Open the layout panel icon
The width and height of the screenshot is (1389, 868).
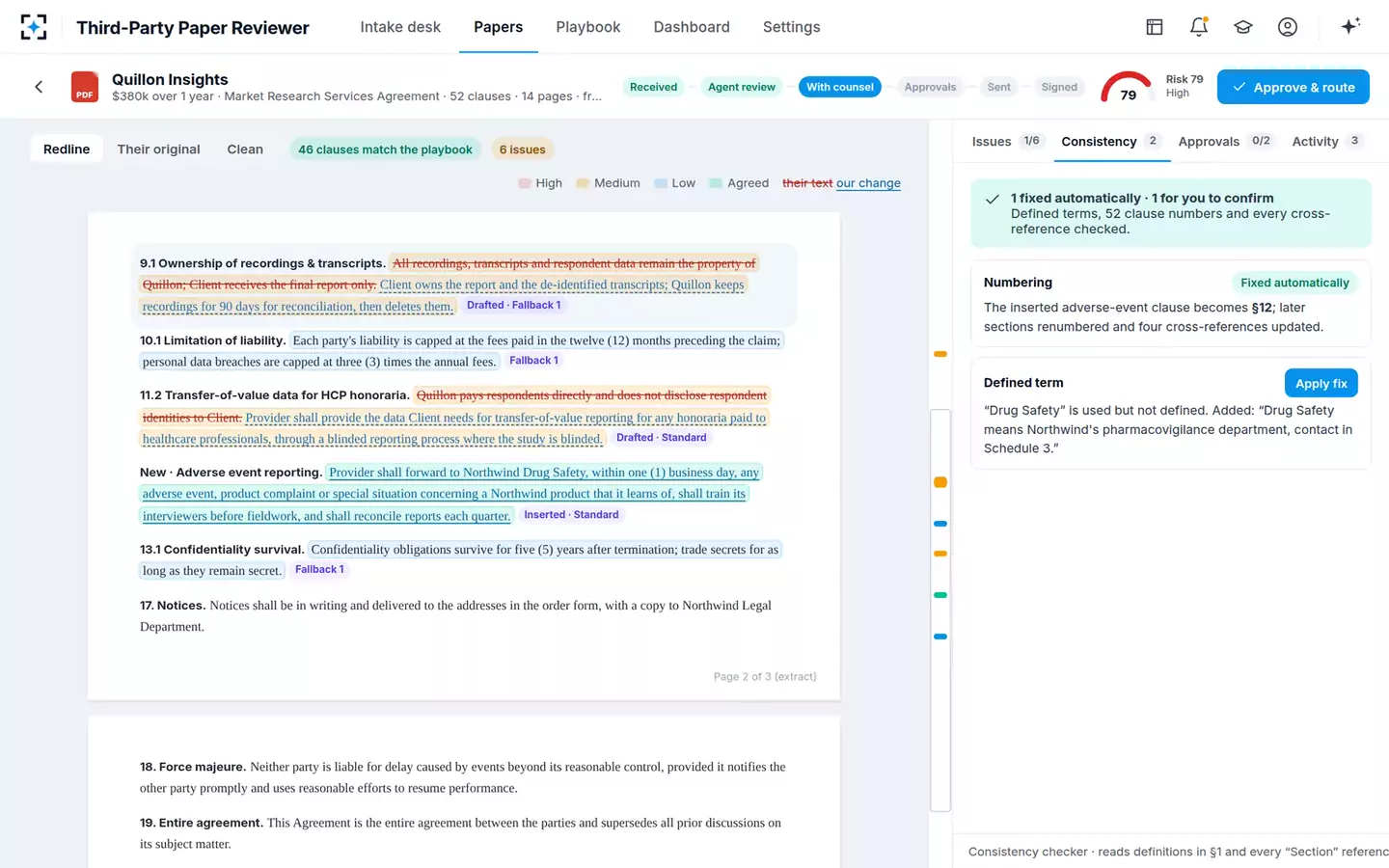pyautogui.click(x=1155, y=27)
